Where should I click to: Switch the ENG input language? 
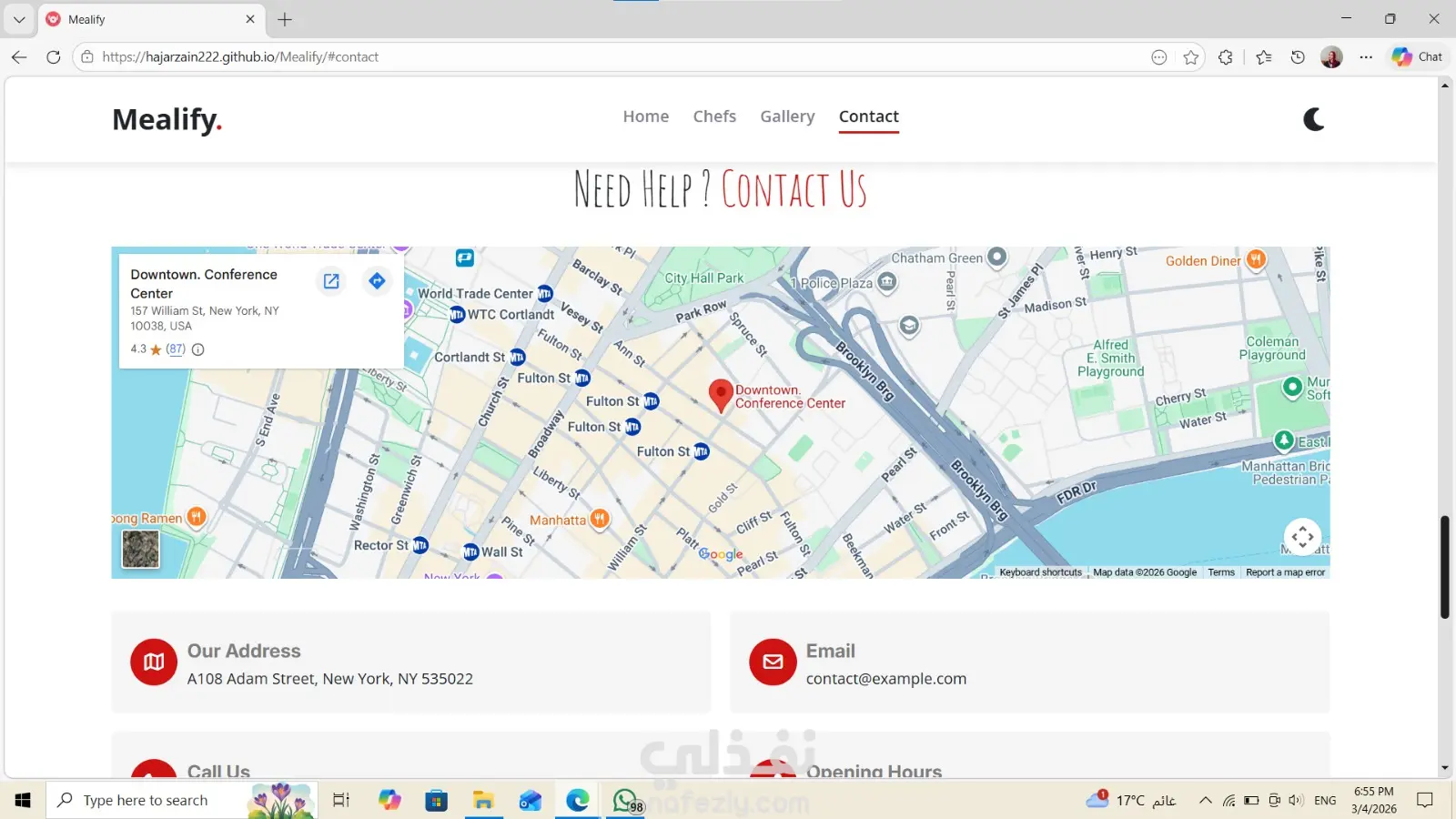(1326, 800)
